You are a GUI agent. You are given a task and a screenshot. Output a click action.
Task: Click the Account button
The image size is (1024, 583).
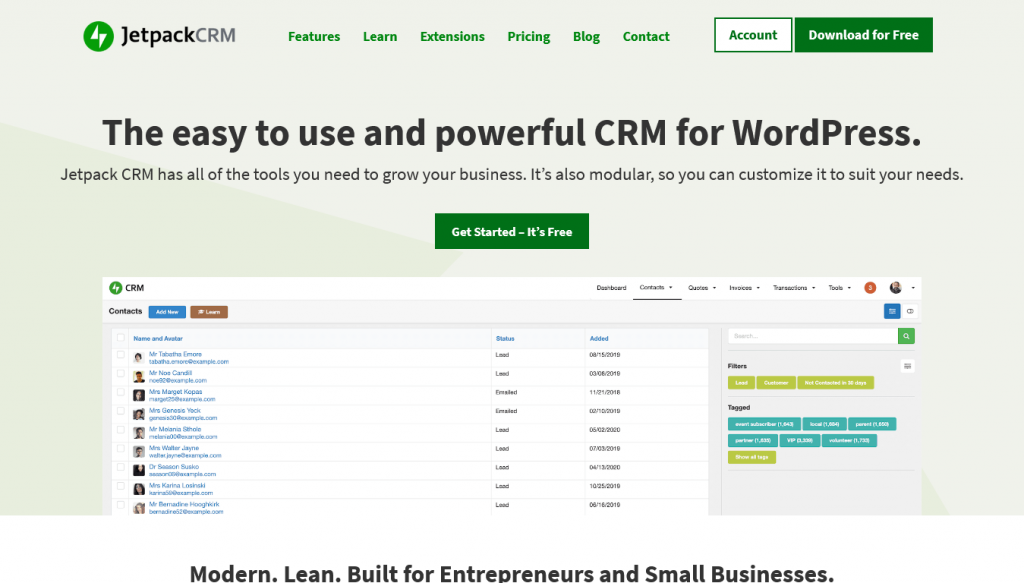(x=753, y=35)
